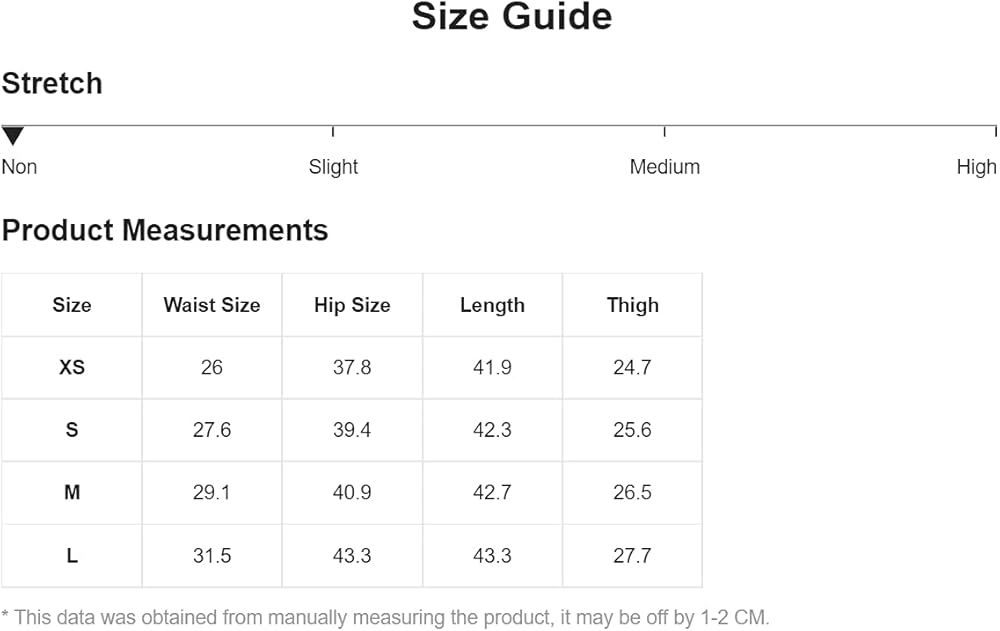Select the S size row label
Image resolution: width=1000 pixels, height=631 pixels.
(71, 430)
